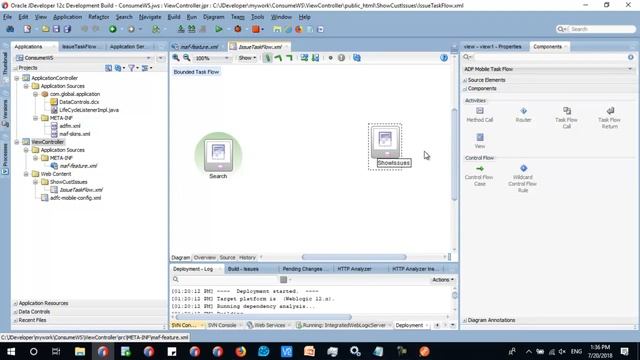
Task: Click the Make project build icon
Action: point(181,29)
